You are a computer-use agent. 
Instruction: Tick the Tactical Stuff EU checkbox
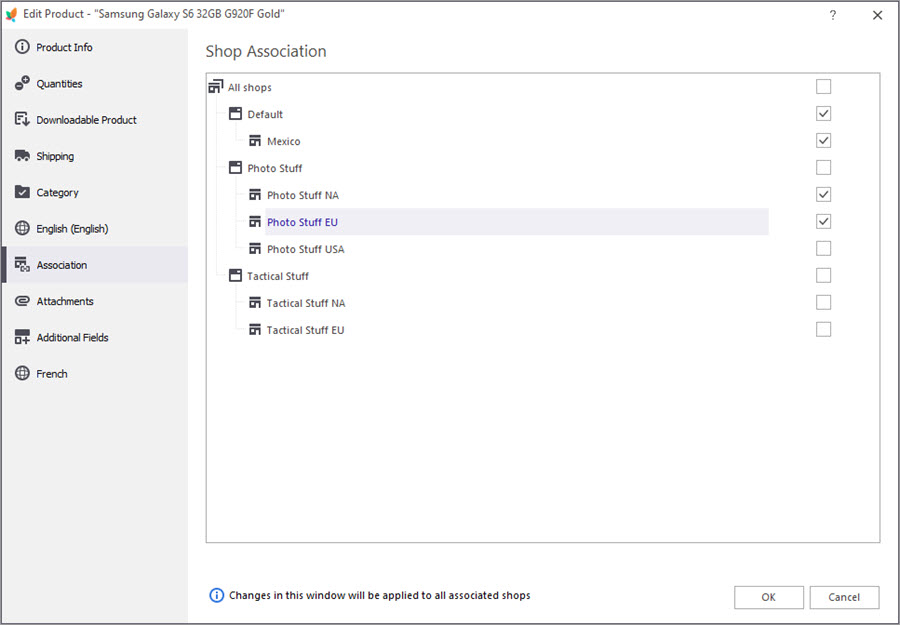click(823, 330)
